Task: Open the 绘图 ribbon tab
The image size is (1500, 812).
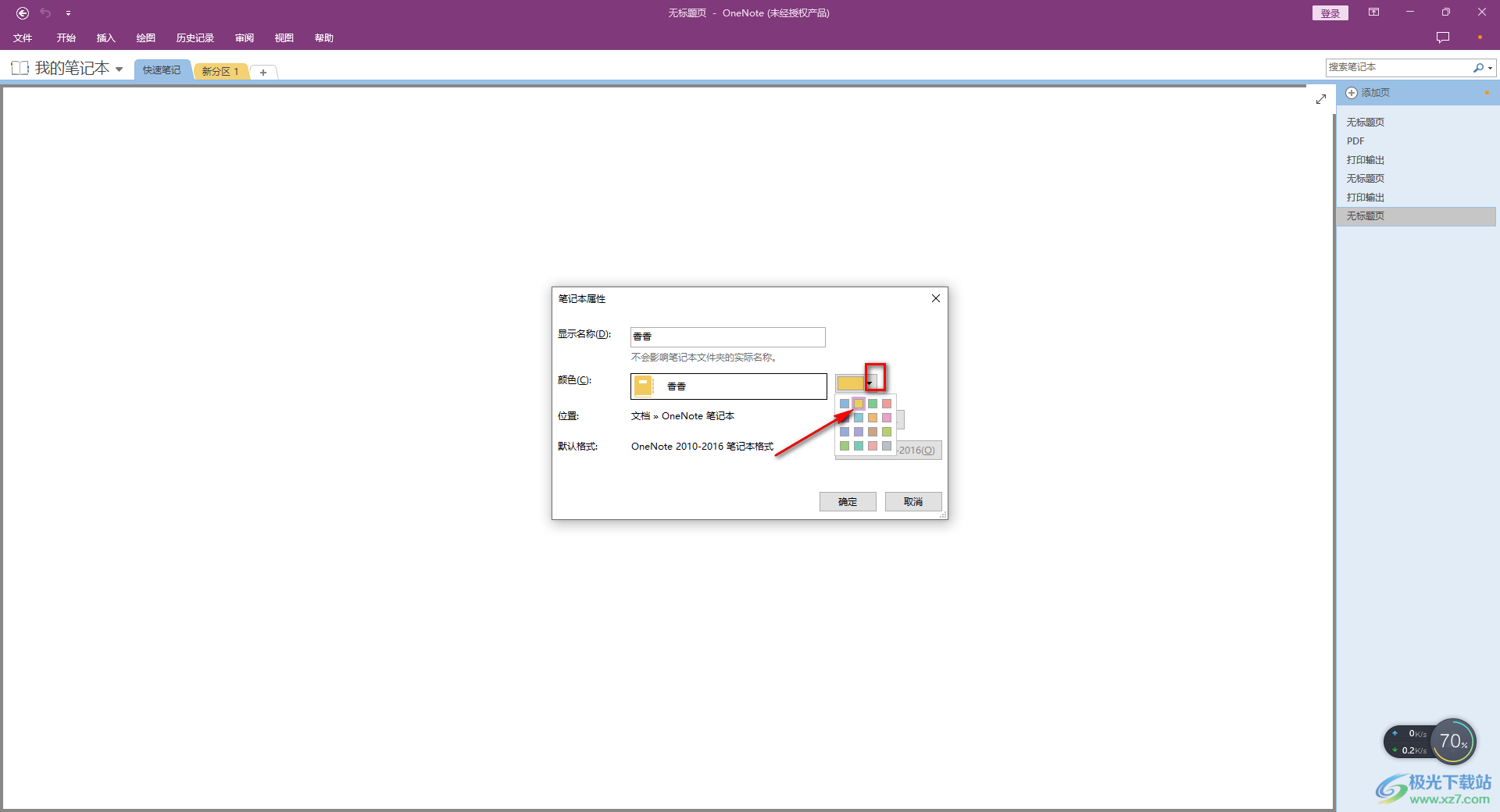Action: (146, 38)
